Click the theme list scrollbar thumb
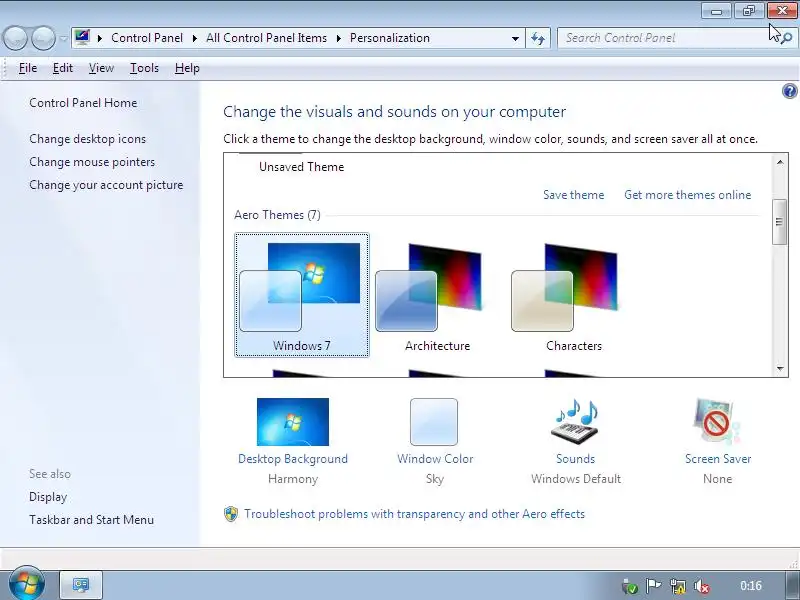Image resolution: width=800 pixels, height=600 pixels. click(x=779, y=222)
